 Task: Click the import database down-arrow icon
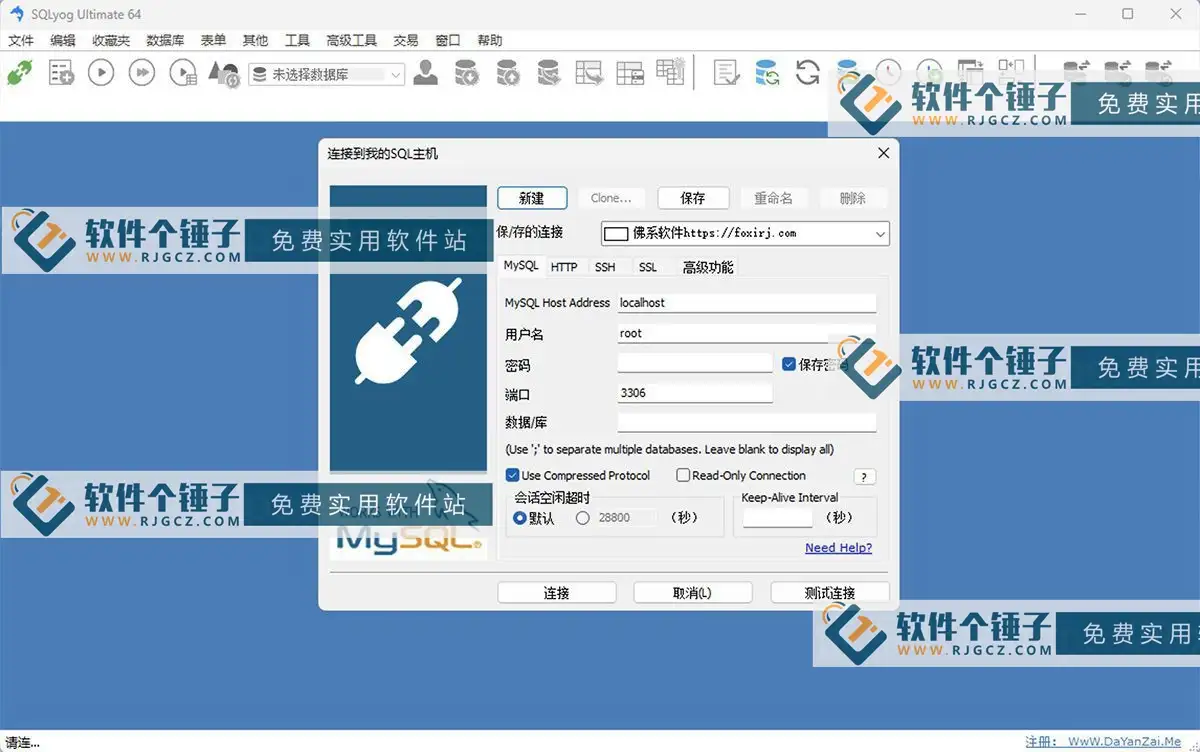466,73
